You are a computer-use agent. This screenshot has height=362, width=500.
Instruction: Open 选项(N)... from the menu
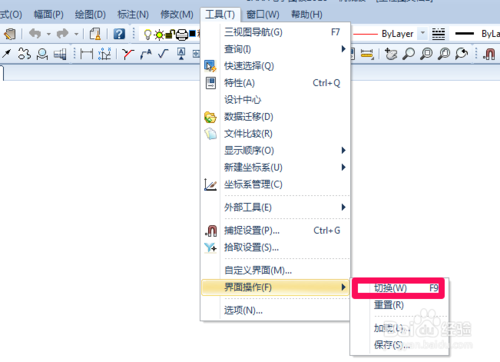(x=275, y=311)
